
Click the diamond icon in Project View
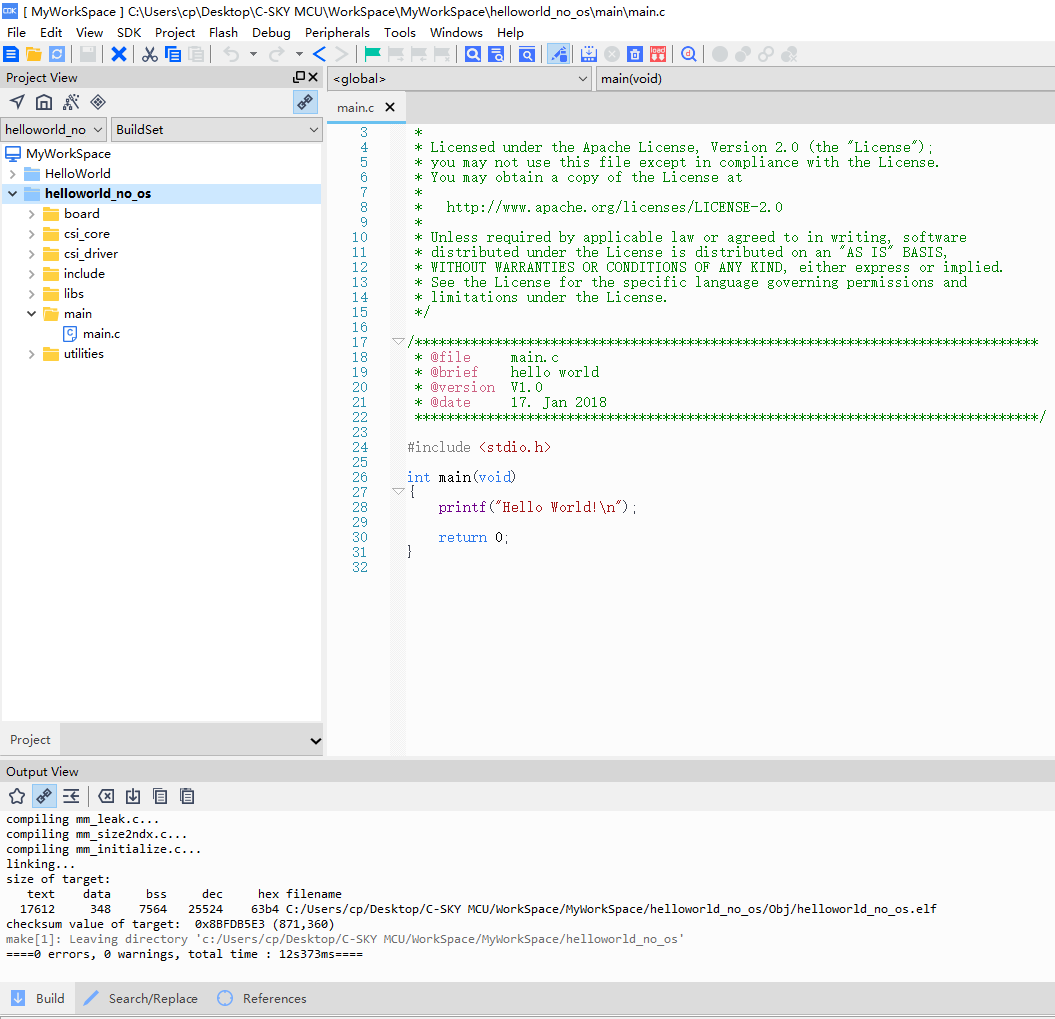click(x=98, y=102)
